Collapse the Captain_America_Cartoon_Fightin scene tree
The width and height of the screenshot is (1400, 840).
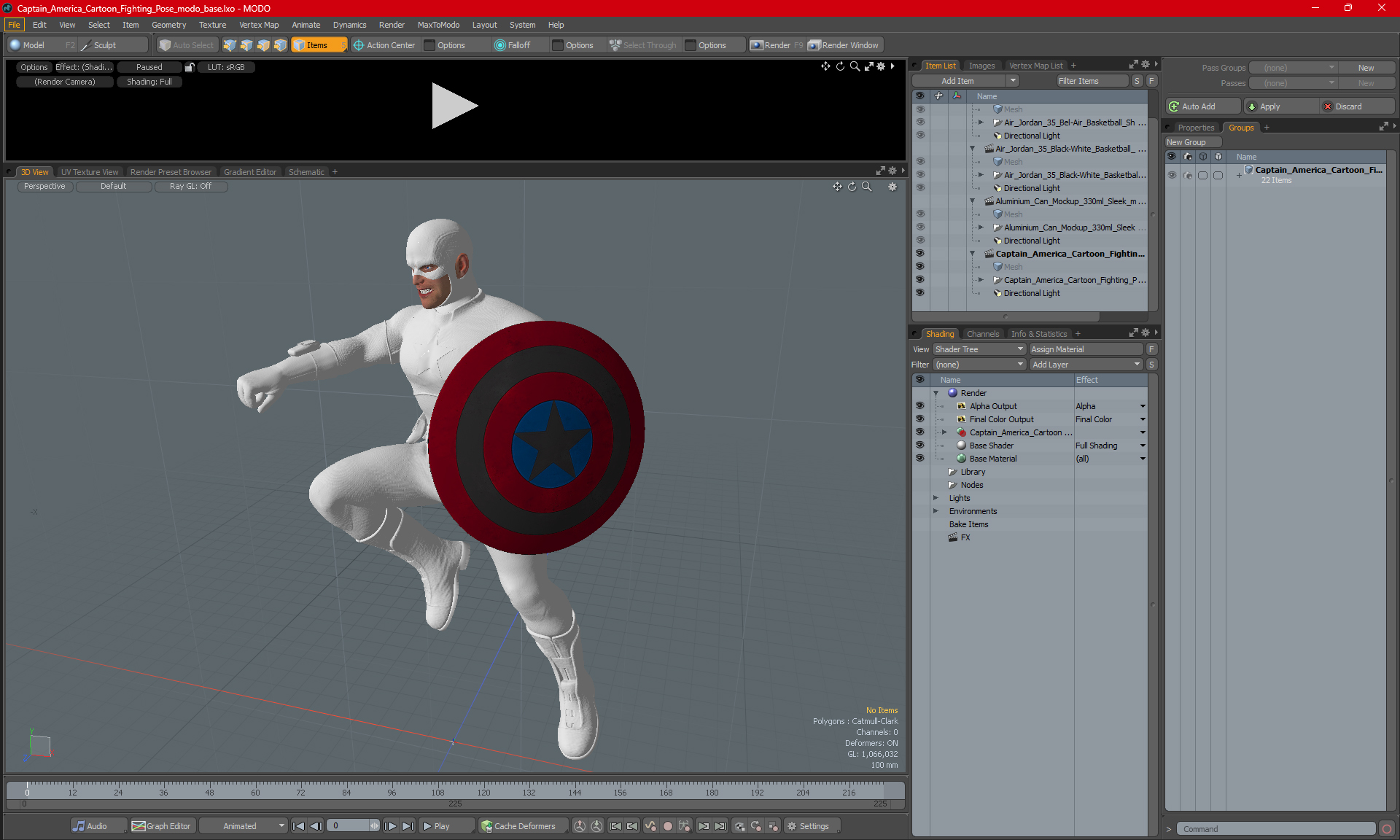(x=972, y=254)
